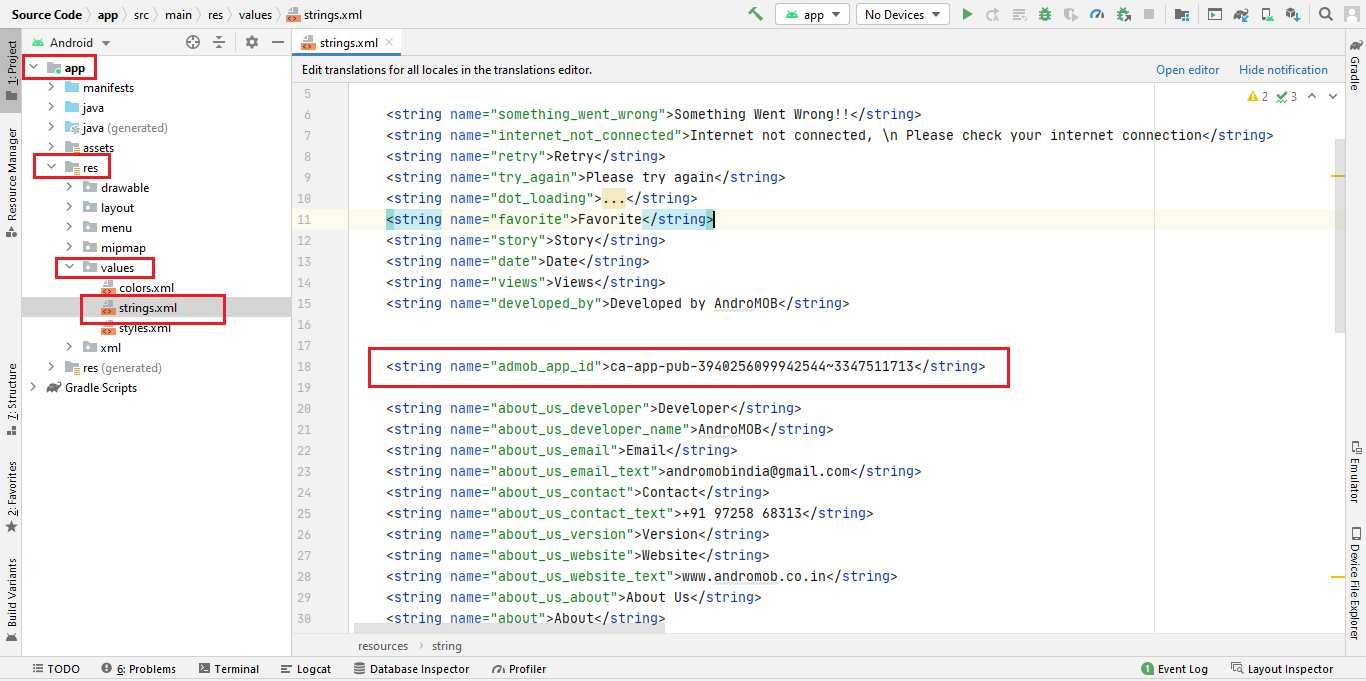The height and width of the screenshot is (681, 1366).
Task: Collapse all nodes in the project tree
Action: (219, 42)
